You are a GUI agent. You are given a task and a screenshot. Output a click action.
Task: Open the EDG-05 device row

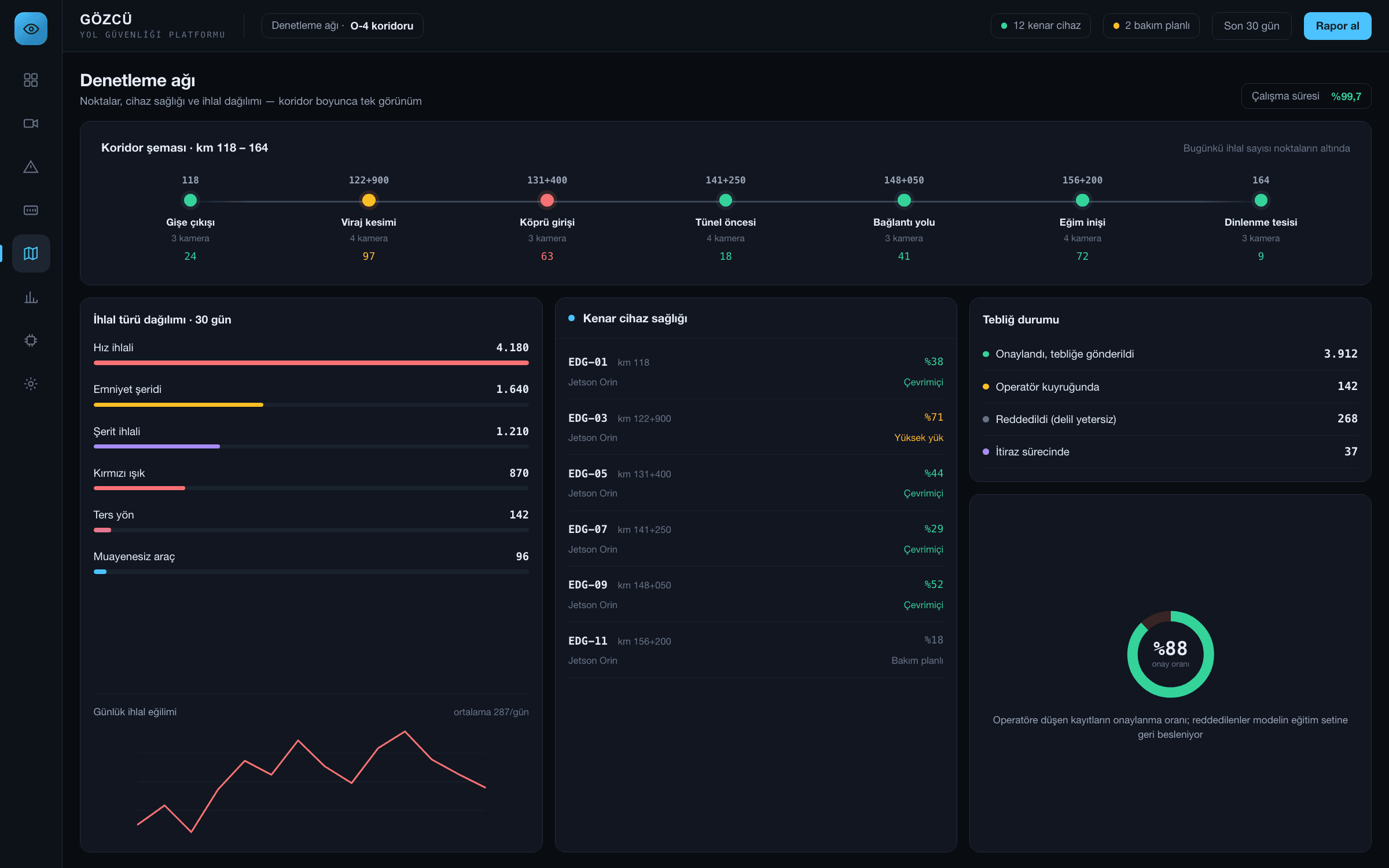(755, 483)
